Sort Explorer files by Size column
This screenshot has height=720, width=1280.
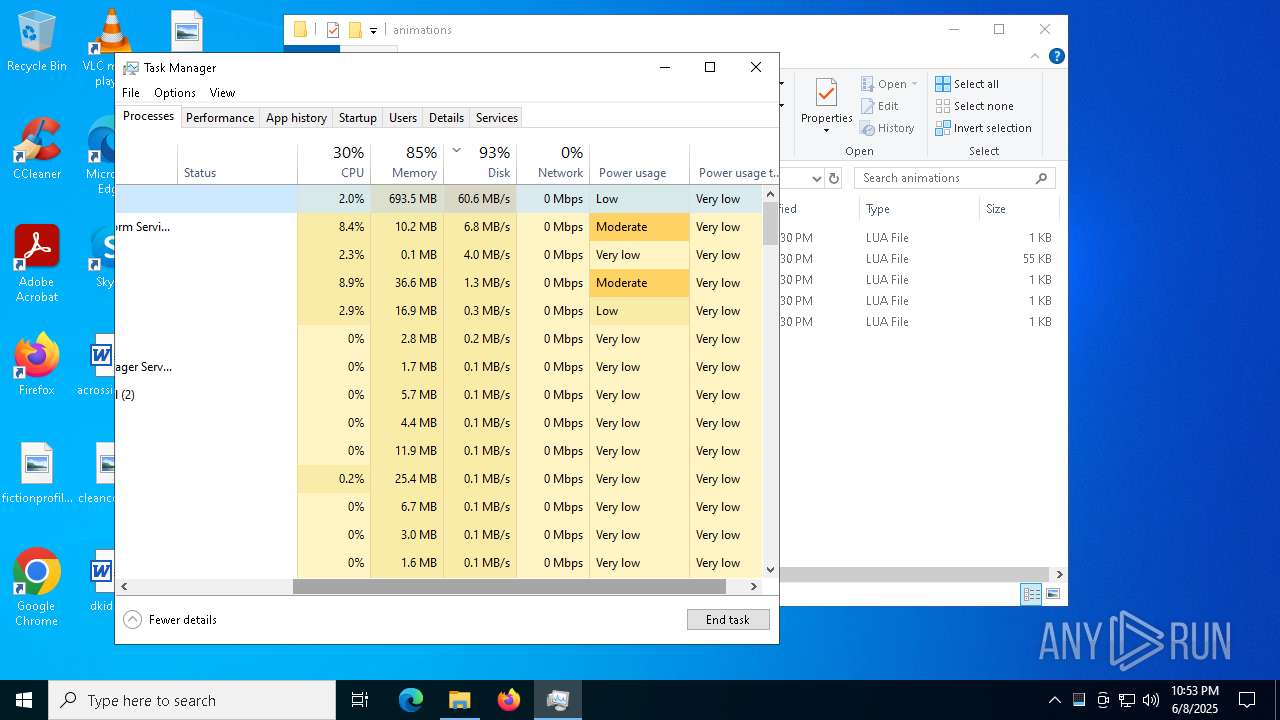(x=1019, y=209)
